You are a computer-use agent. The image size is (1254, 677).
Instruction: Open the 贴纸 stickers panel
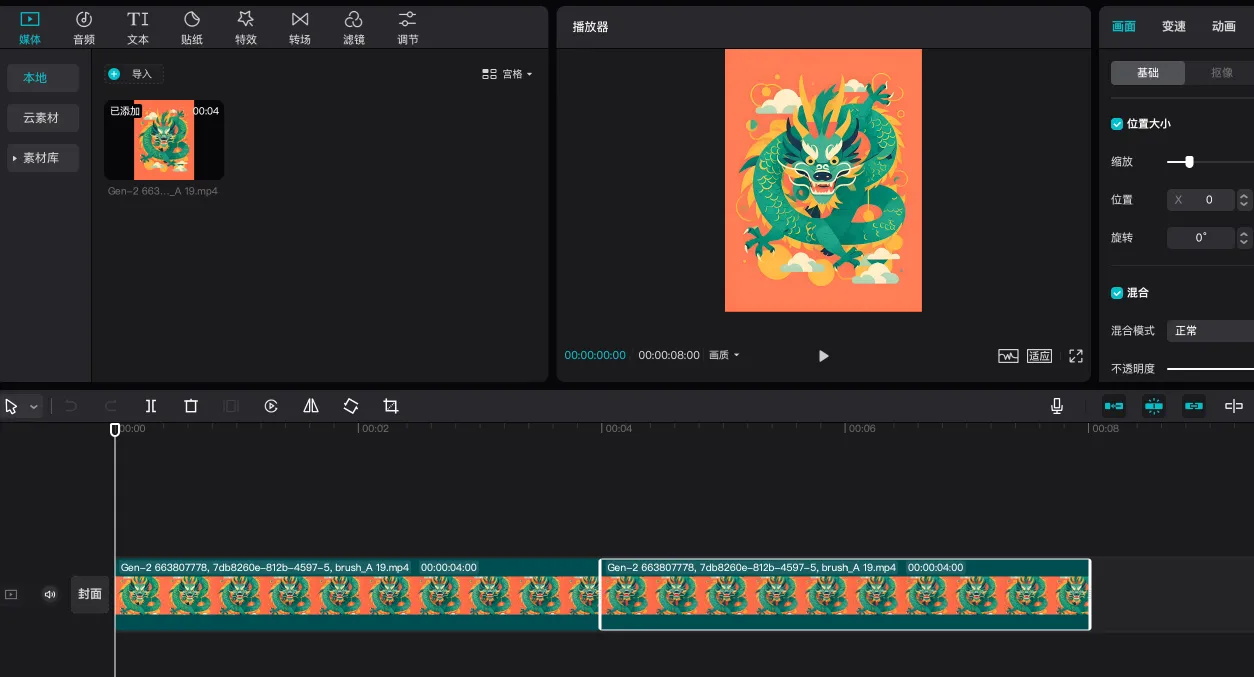(192, 27)
